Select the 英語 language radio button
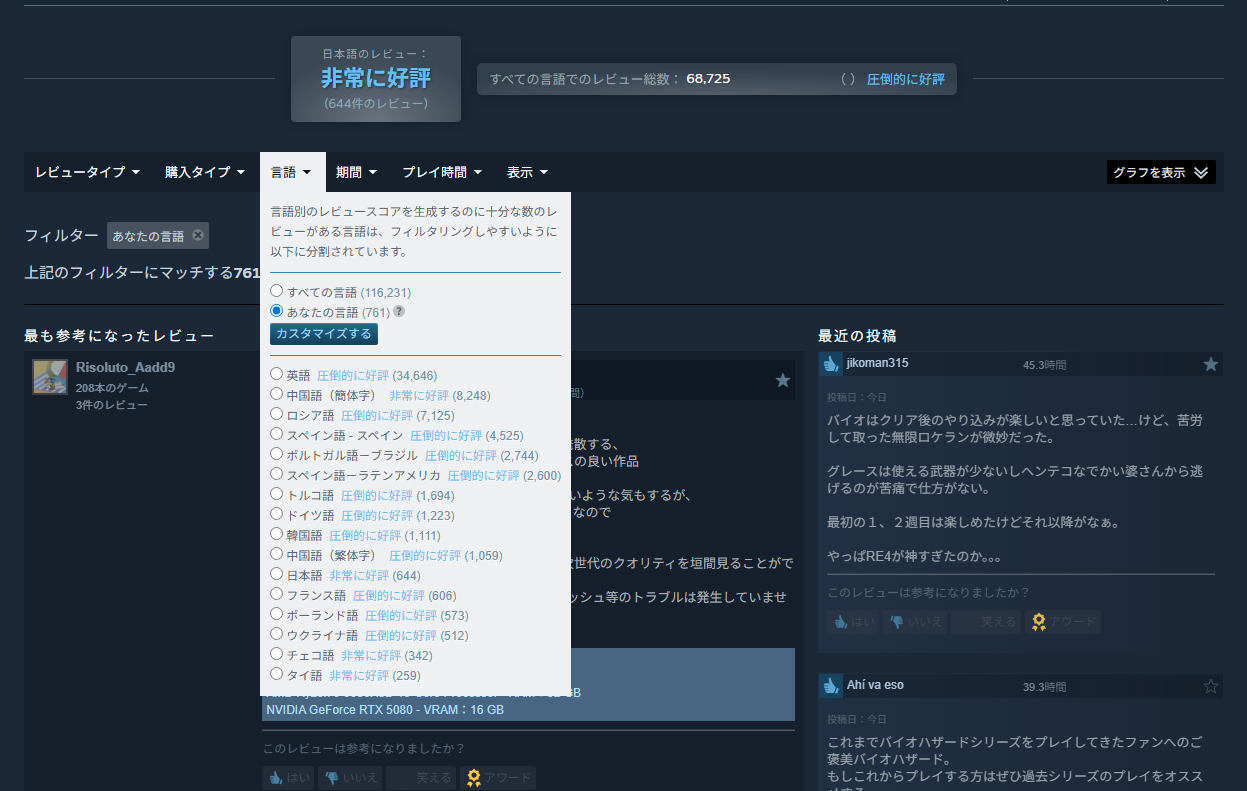This screenshot has width=1247, height=791. (277, 375)
